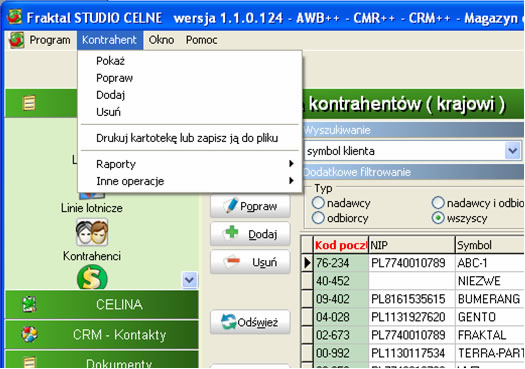Open the Okno menu

pos(161,40)
